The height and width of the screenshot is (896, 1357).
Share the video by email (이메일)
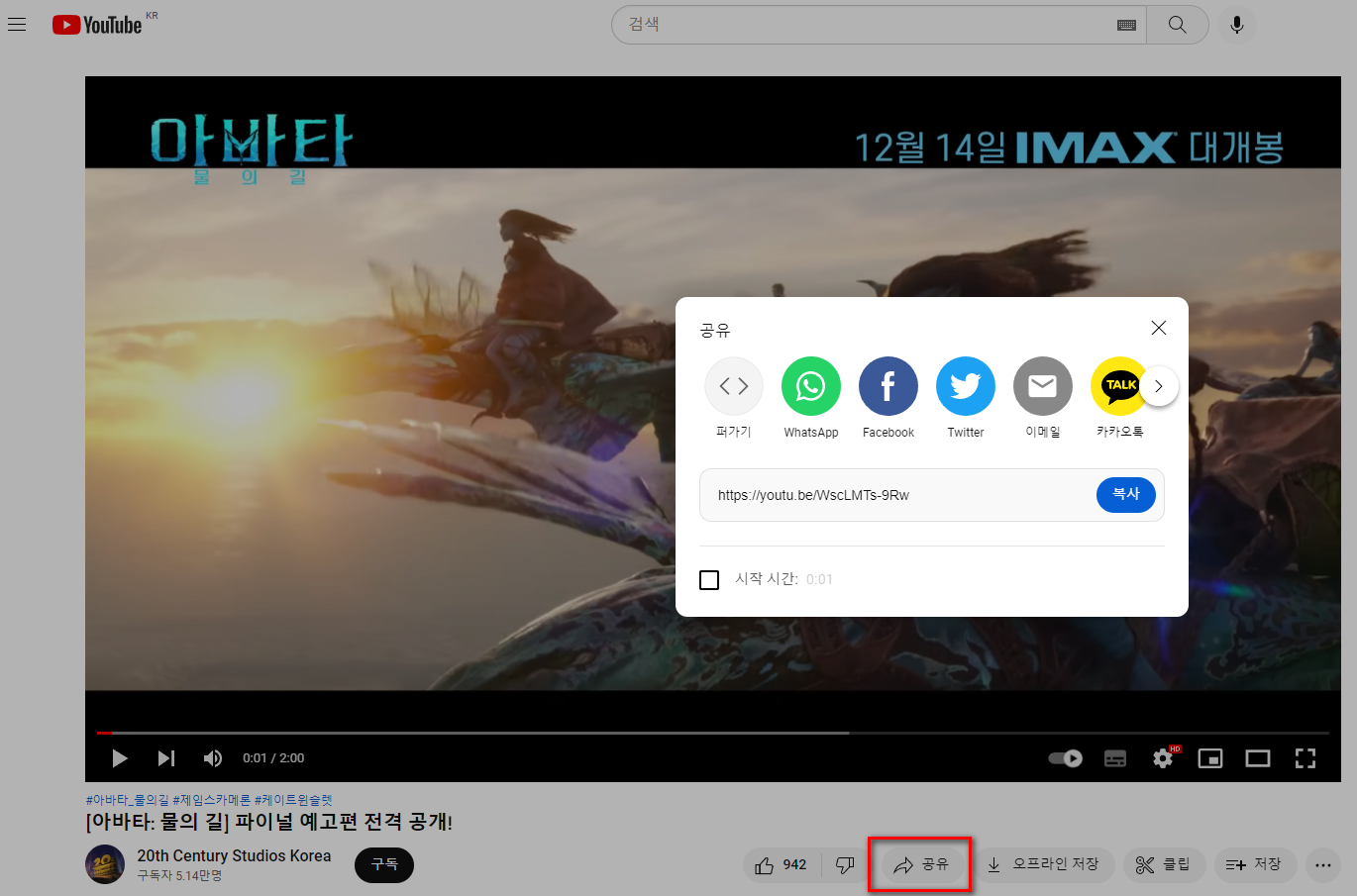tap(1043, 397)
